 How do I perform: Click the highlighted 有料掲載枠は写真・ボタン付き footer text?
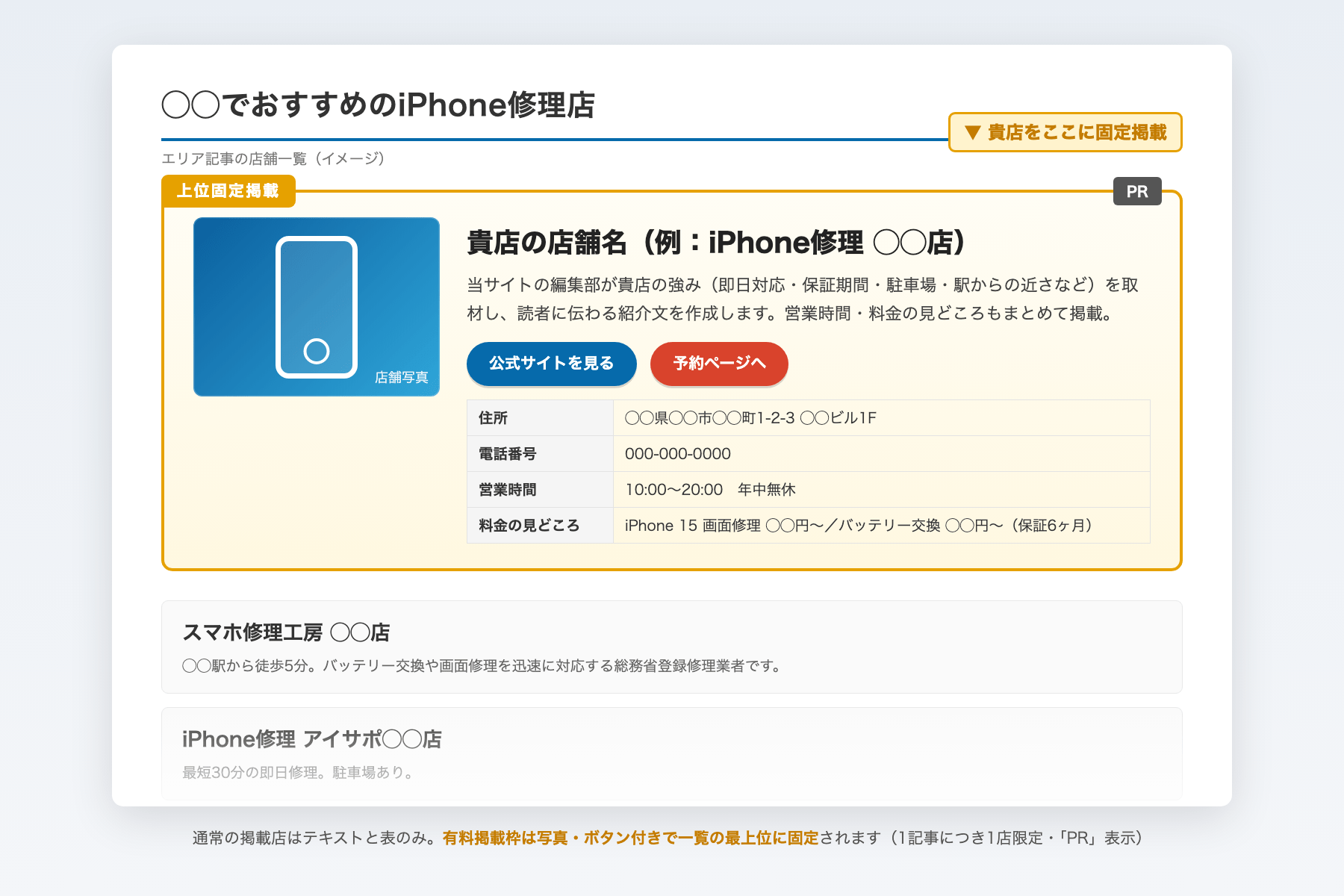tap(631, 838)
